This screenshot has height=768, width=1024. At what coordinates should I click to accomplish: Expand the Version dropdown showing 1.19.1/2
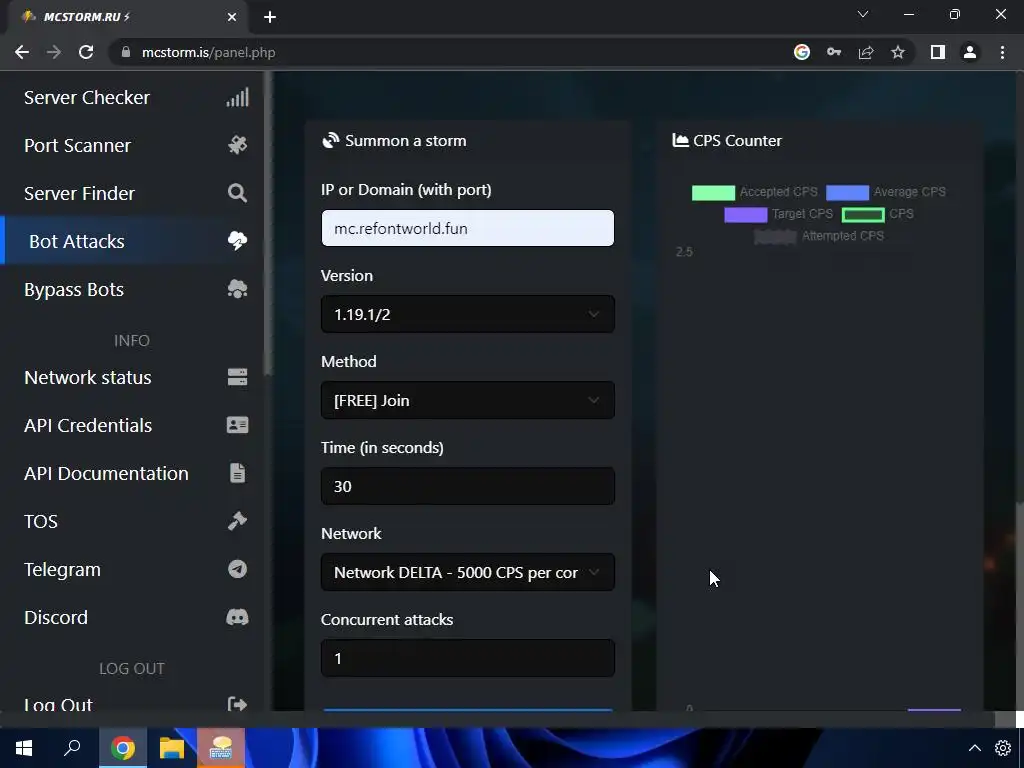pos(468,314)
